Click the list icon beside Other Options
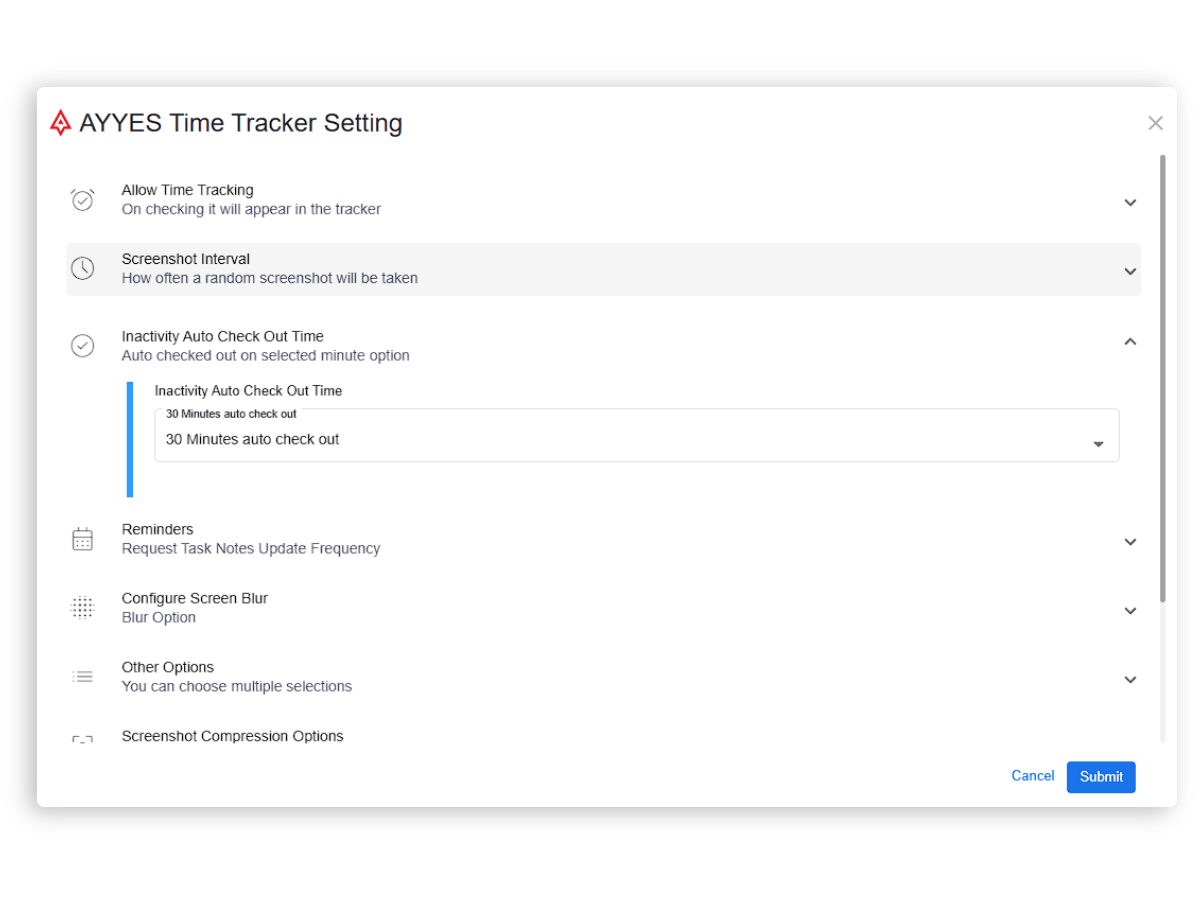The image size is (1200, 900). pos(82,677)
